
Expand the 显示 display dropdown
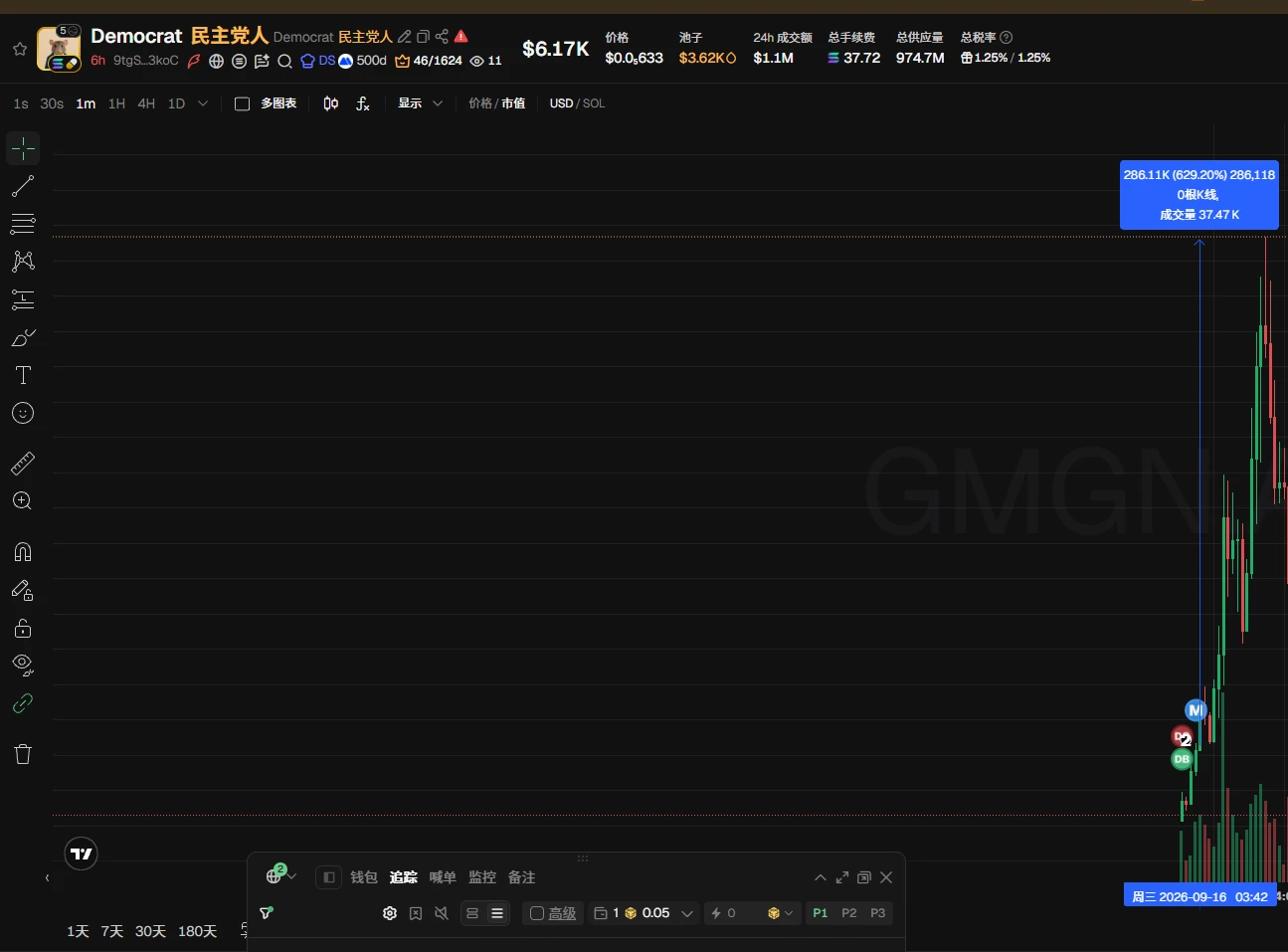(x=421, y=103)
